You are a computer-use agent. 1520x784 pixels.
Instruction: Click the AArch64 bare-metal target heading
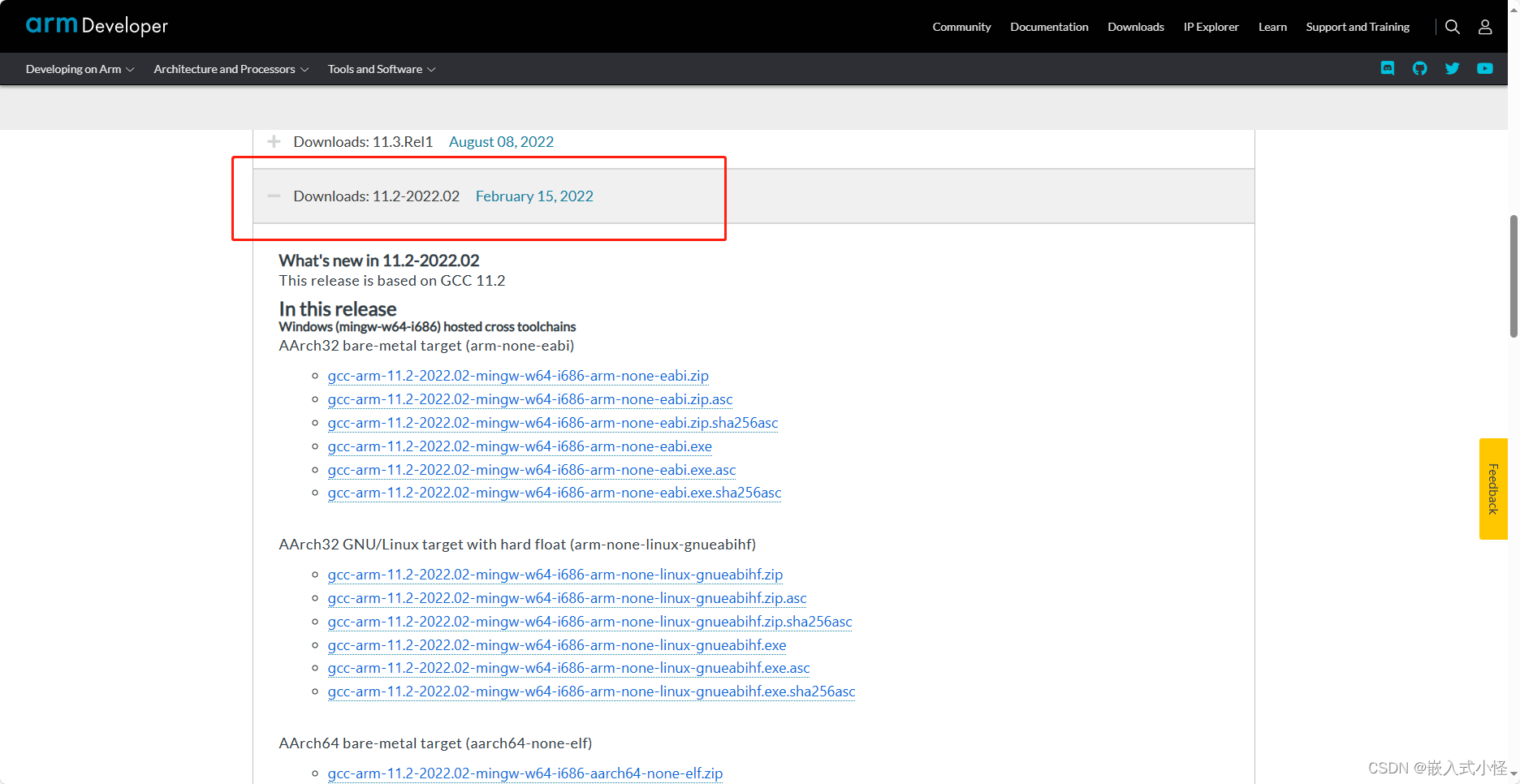point(435,743)
